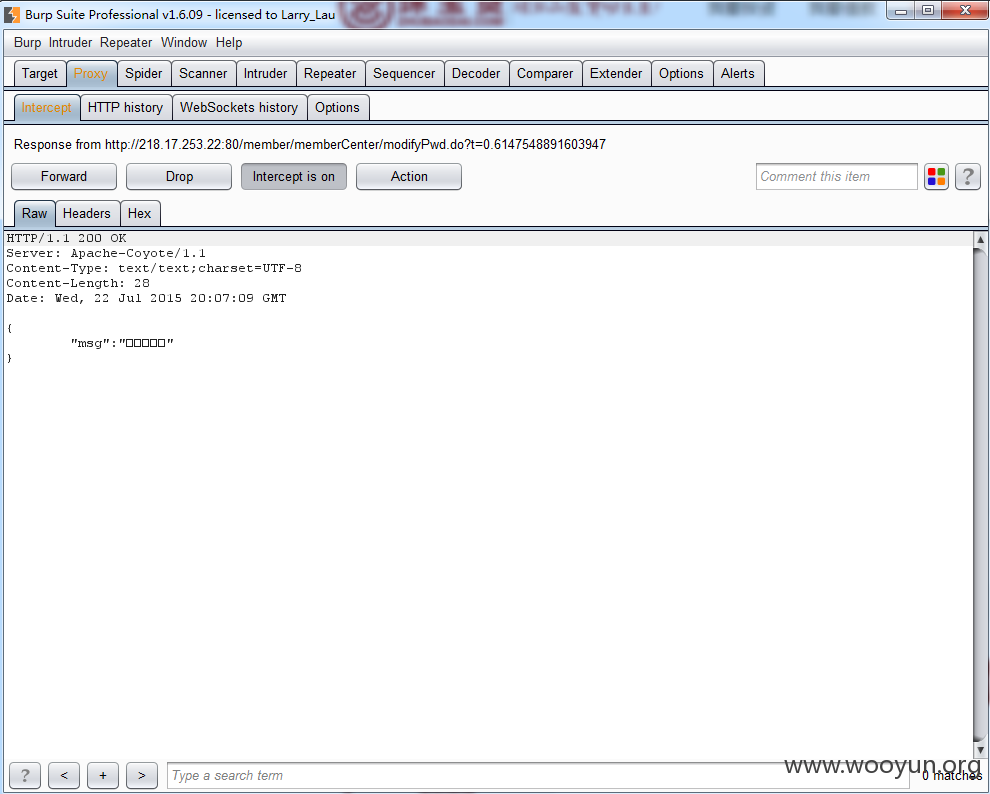Screen dimensions: 990x794
Task: Open the Comparer tab
Action: click(545, 73)
